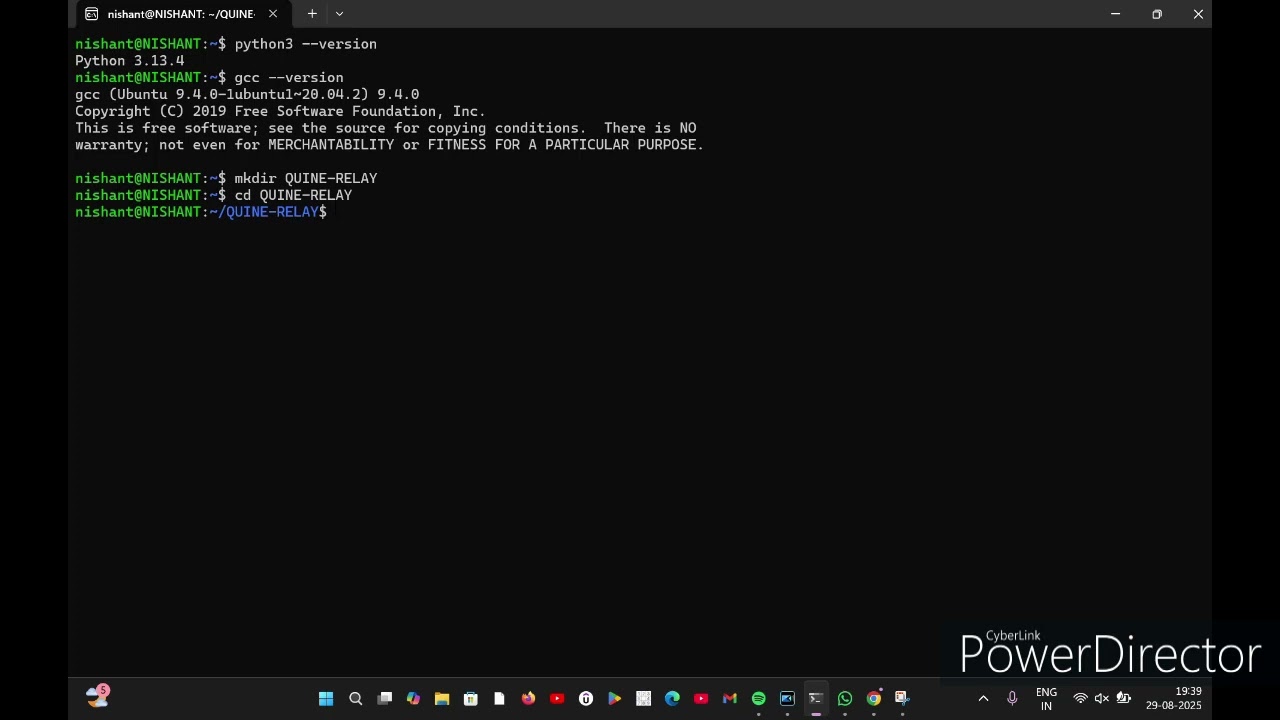Launch Microsoft Edge from the taskbar
Viewport: 1280px width, 720px height.
coord(672,698)
